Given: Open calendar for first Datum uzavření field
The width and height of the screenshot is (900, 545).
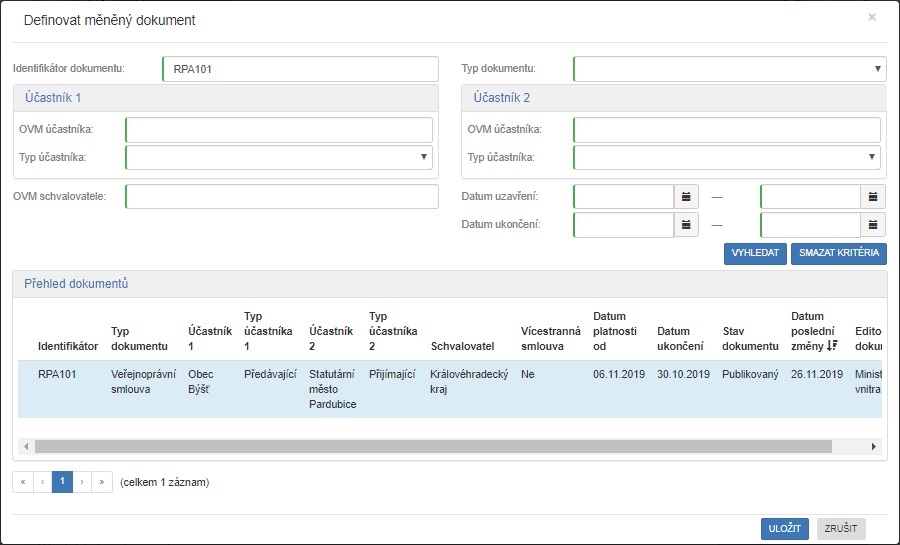Looking at the screenshot, I should click(686, 197).
